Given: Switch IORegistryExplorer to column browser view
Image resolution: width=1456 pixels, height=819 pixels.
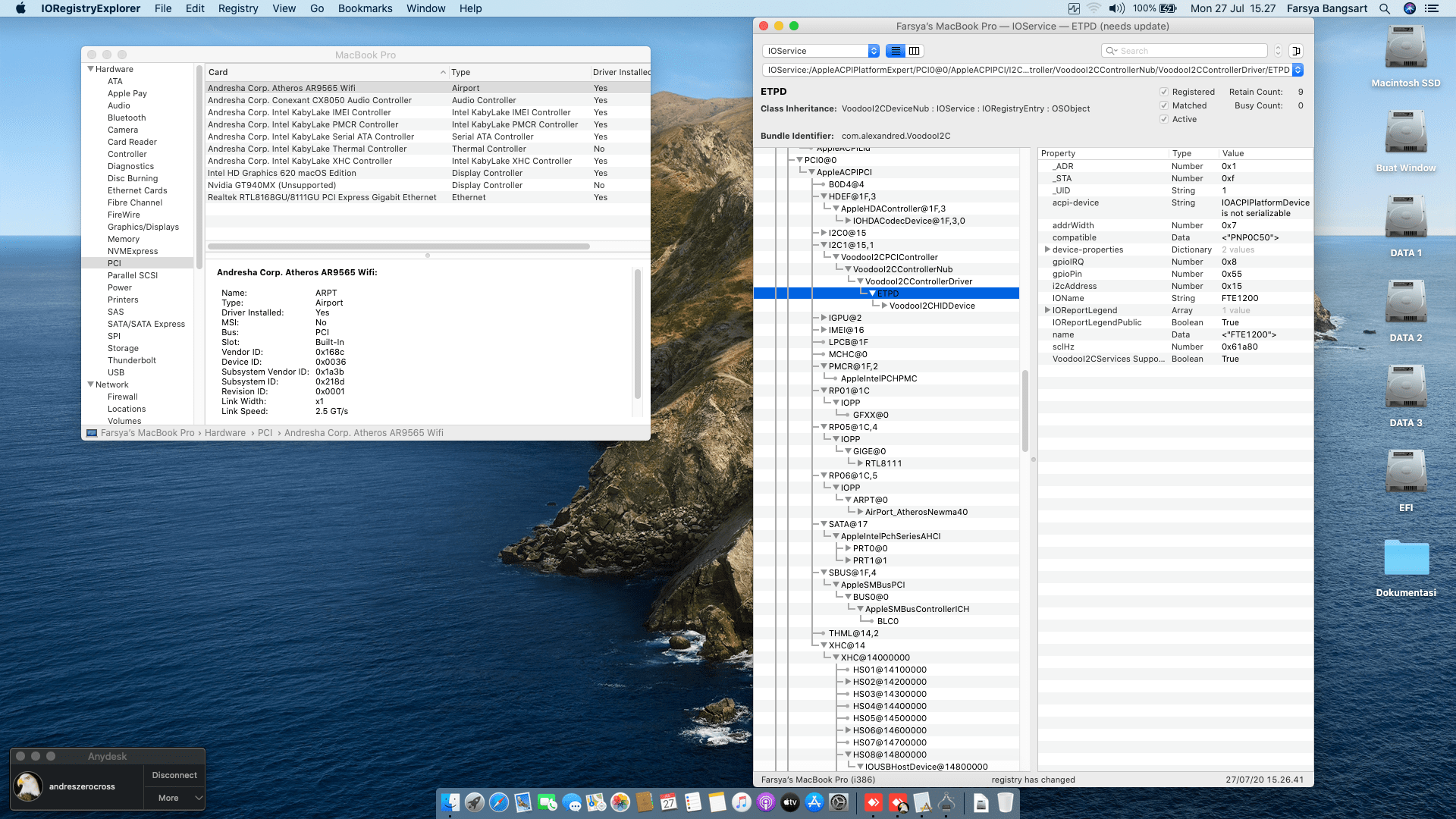Looking at the screenshot, I should tap(915, 51).
